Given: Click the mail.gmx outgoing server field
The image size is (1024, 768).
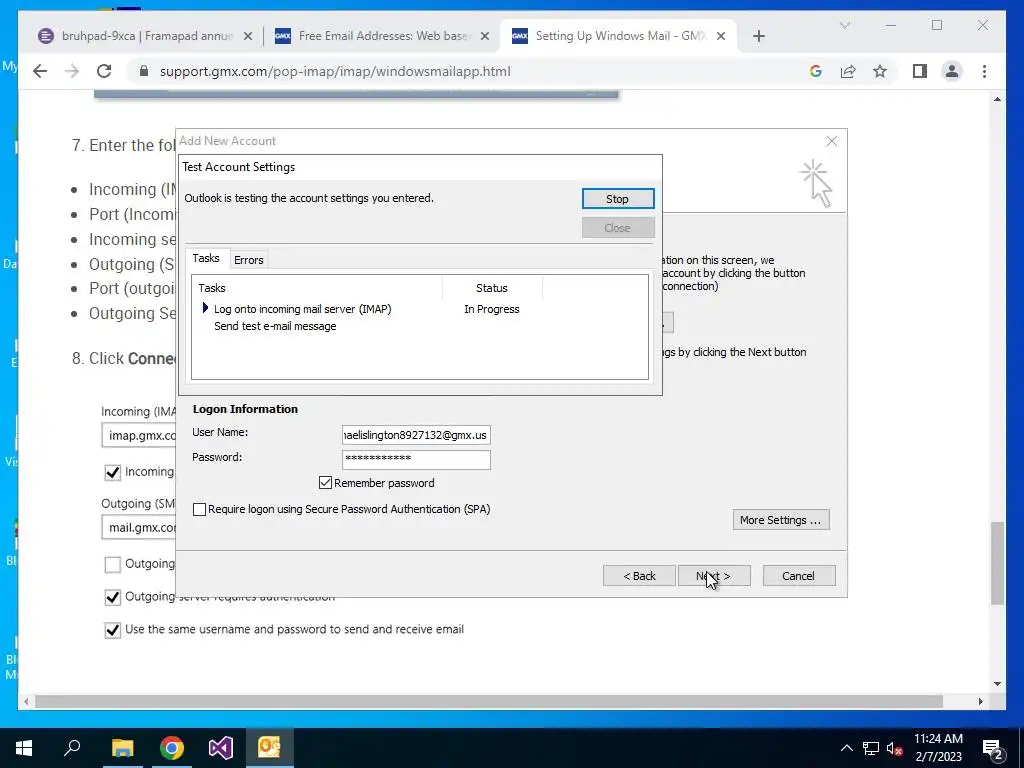Looking at the screenshot, I should (139, 527).
